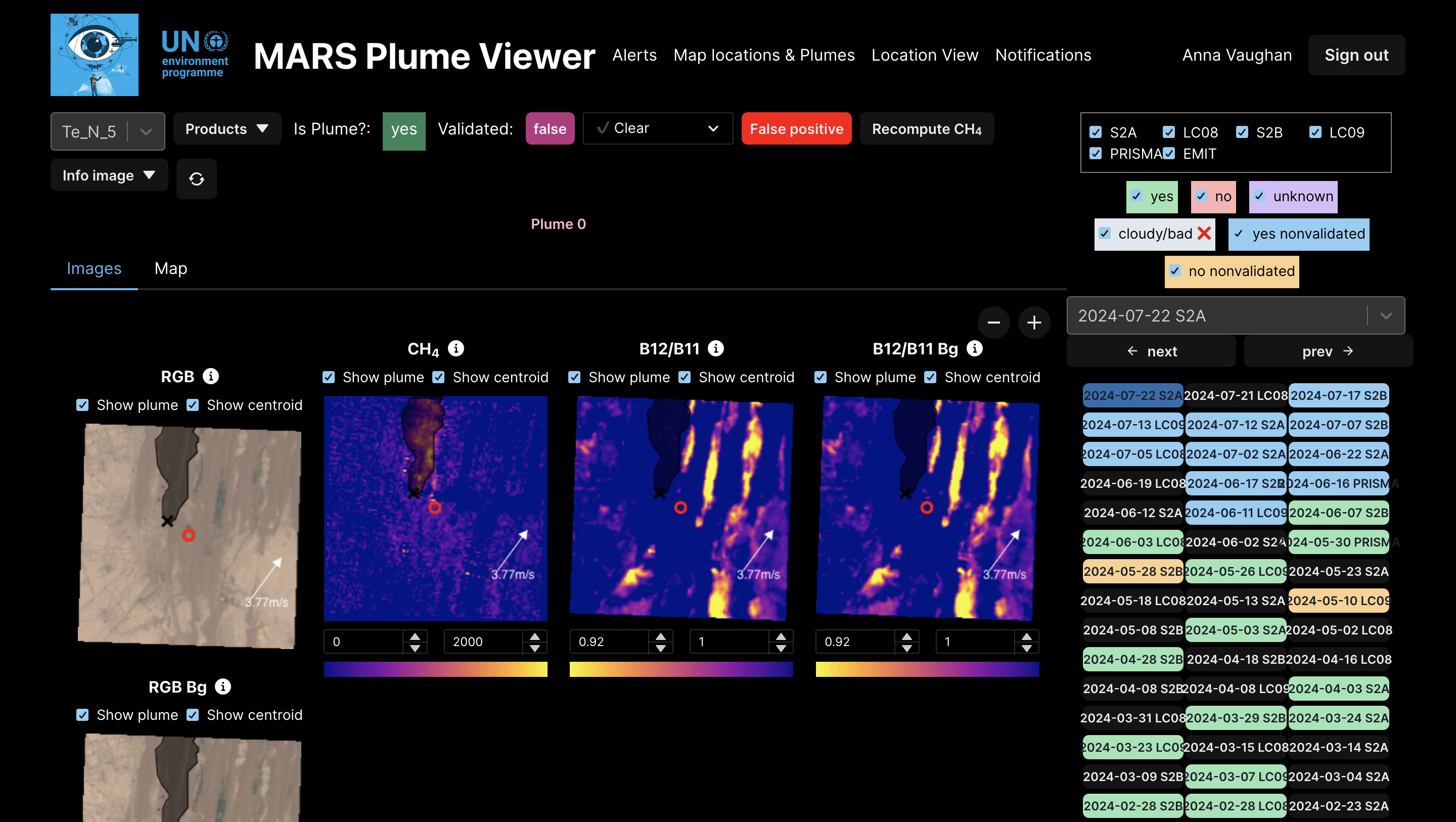Image resolution: width=1456 pixels, height=822 pixels.
Task: Disable Show centroid under CH4
Action: click(439, 377)
